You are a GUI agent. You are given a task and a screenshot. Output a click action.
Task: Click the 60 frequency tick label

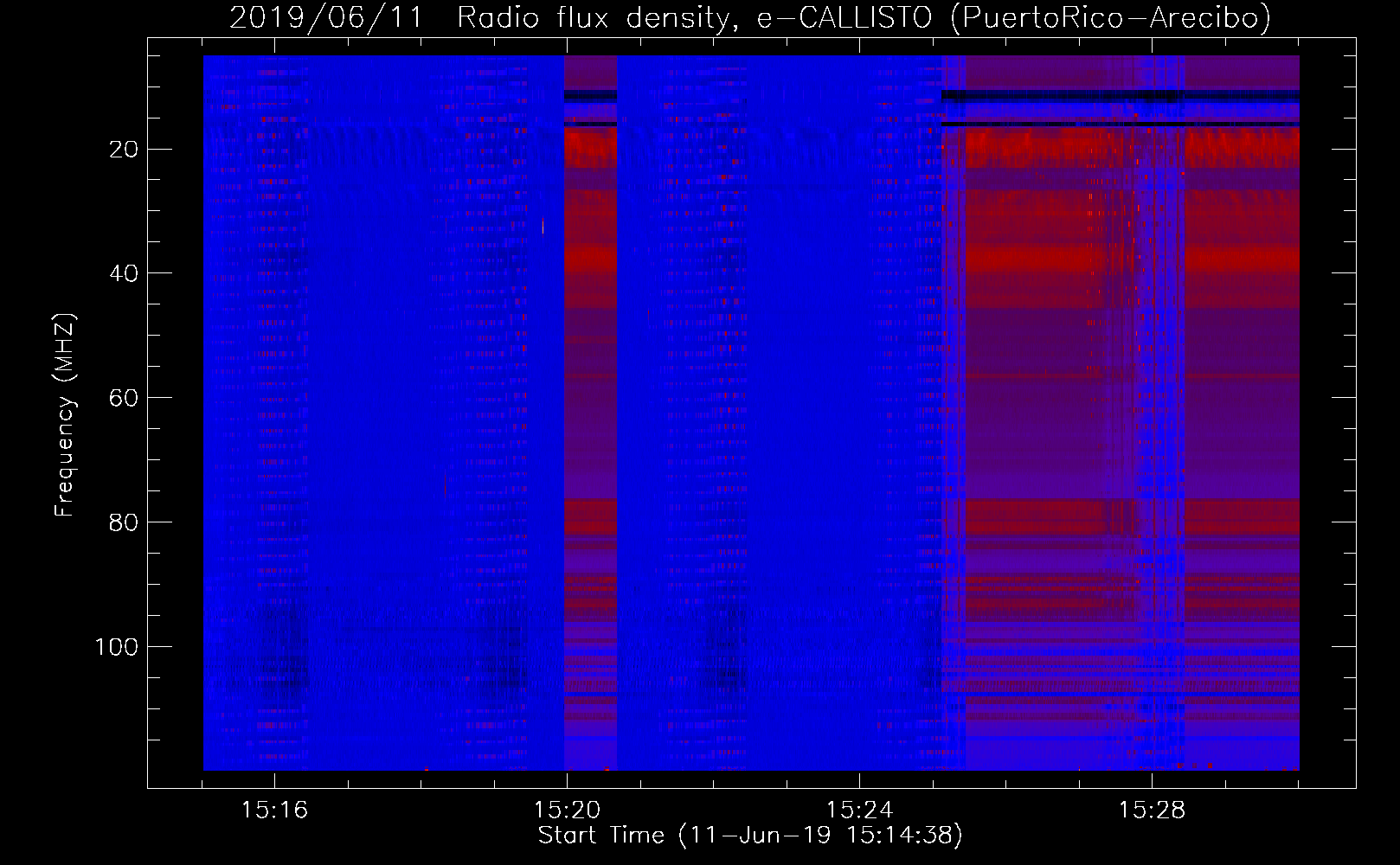pos(124,398)
